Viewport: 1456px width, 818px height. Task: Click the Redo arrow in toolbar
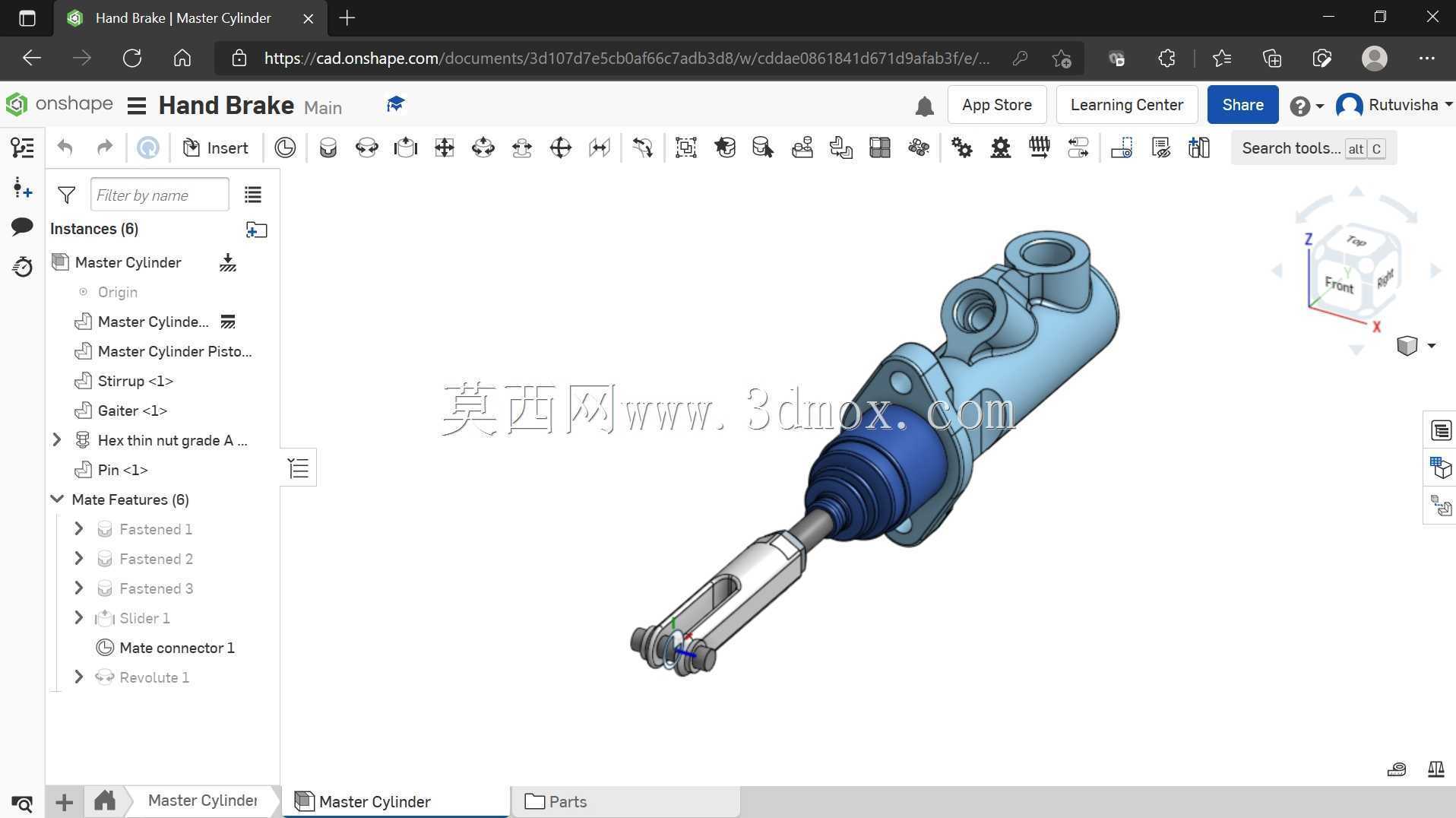click(105, 147)
